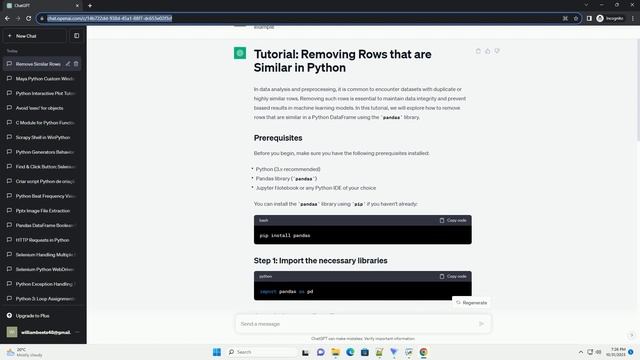The height and width of the screenshot is (360, 640).
Task: Delete the Remove Similar Rows chat
Action: pyautogui.click(x=76, y=64)
